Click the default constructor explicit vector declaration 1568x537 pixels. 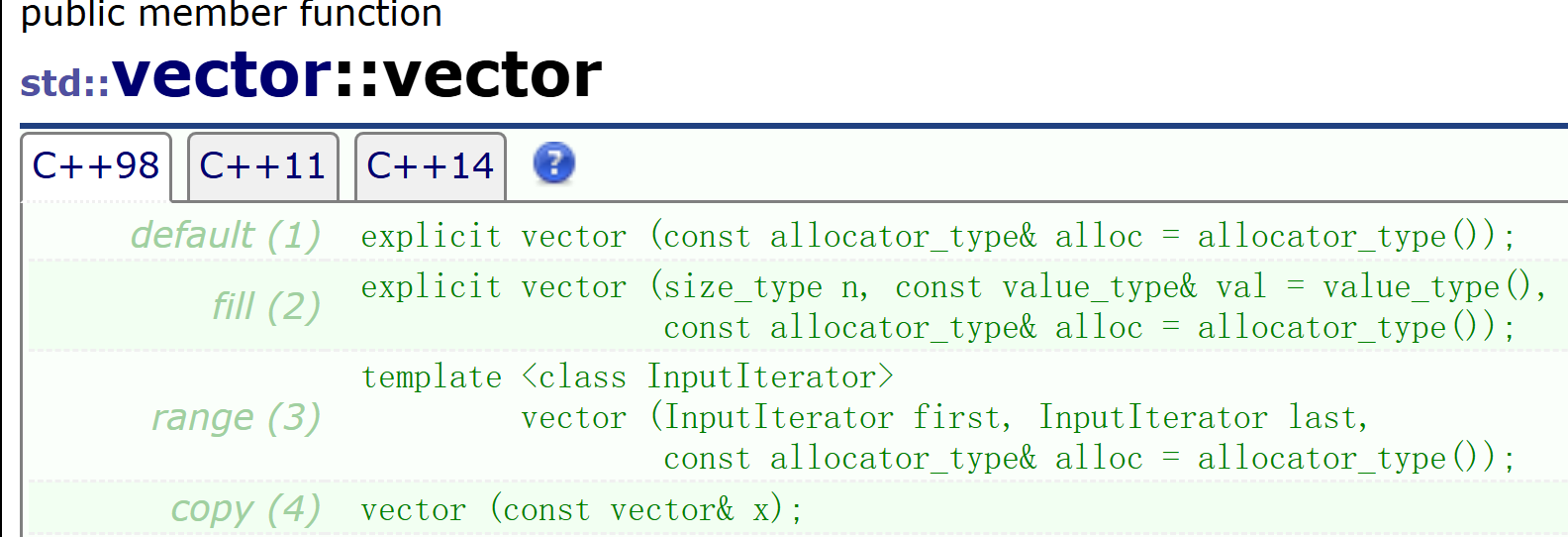(938, 236)
